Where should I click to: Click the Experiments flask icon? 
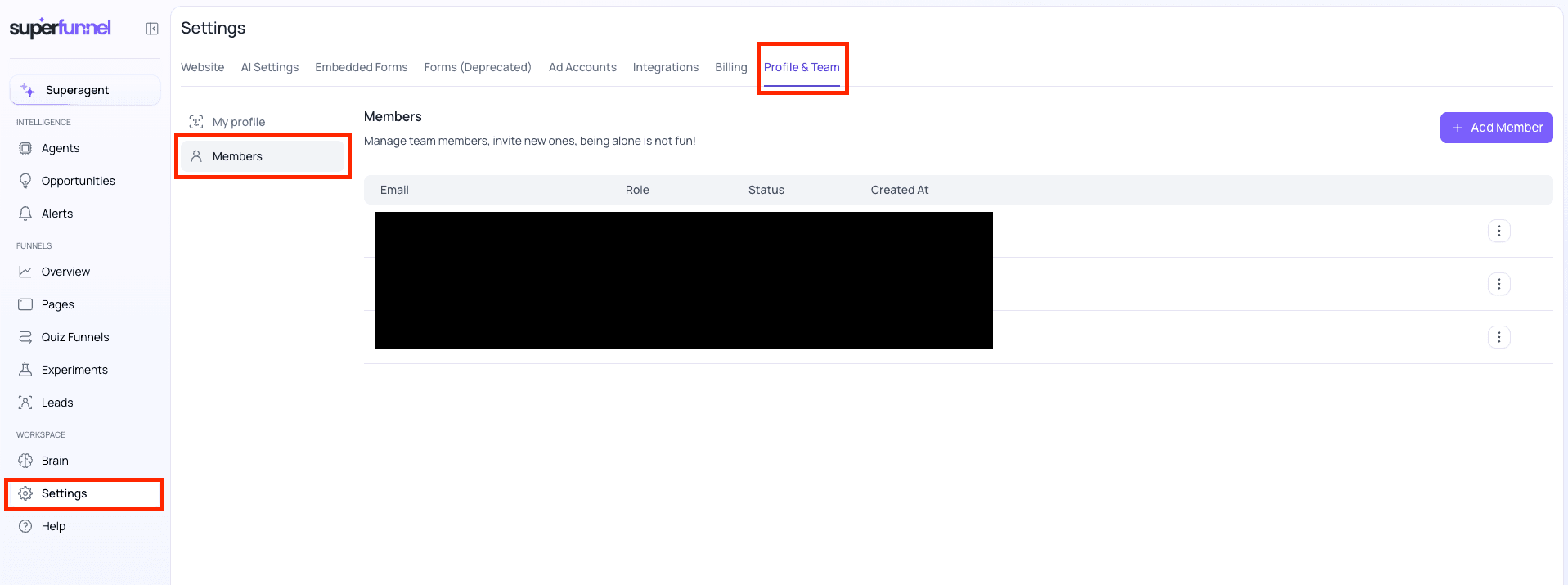pos(25,370)
